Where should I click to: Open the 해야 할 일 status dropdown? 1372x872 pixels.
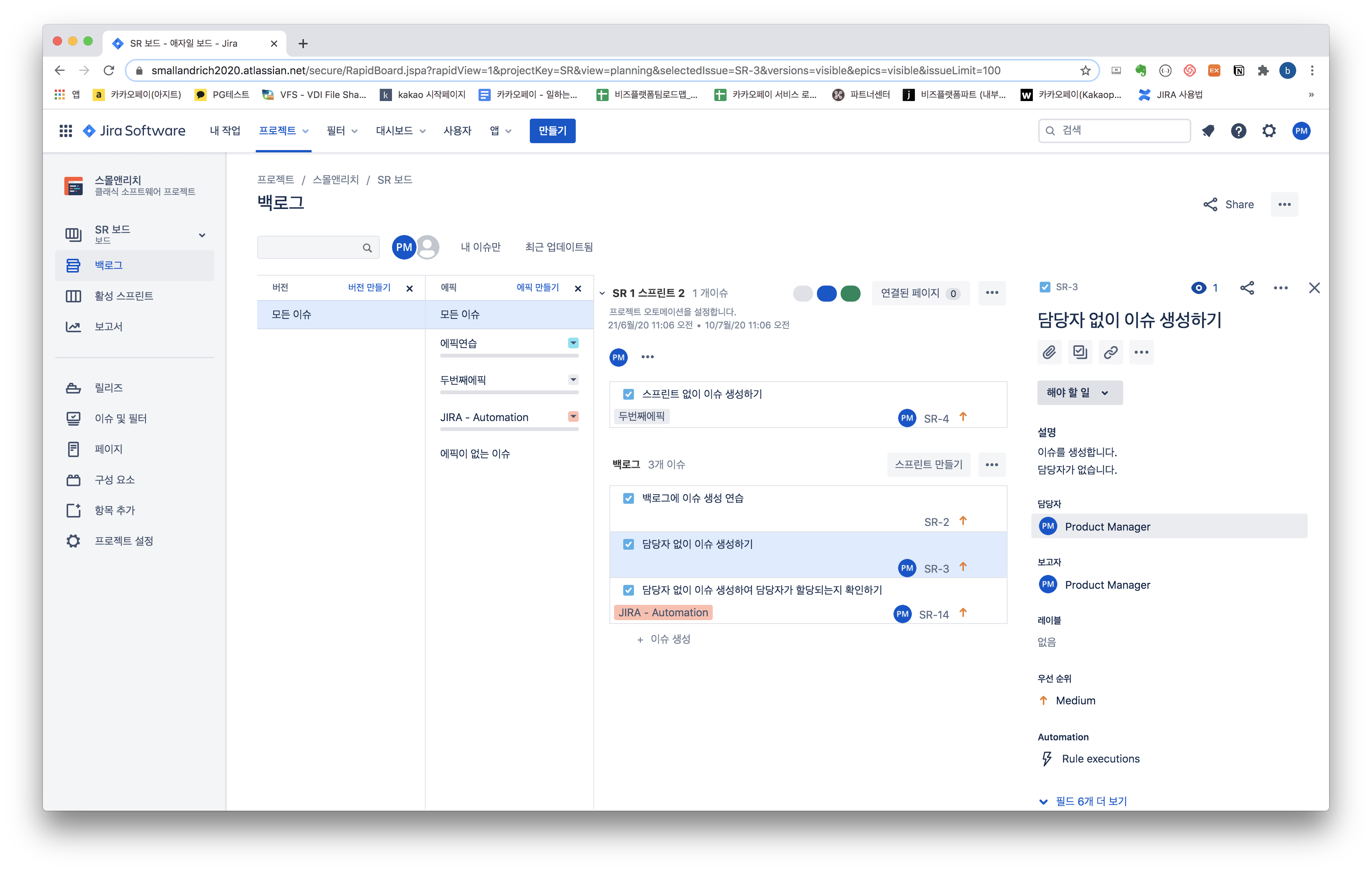pyautogui.click(x=1079, y=392)
